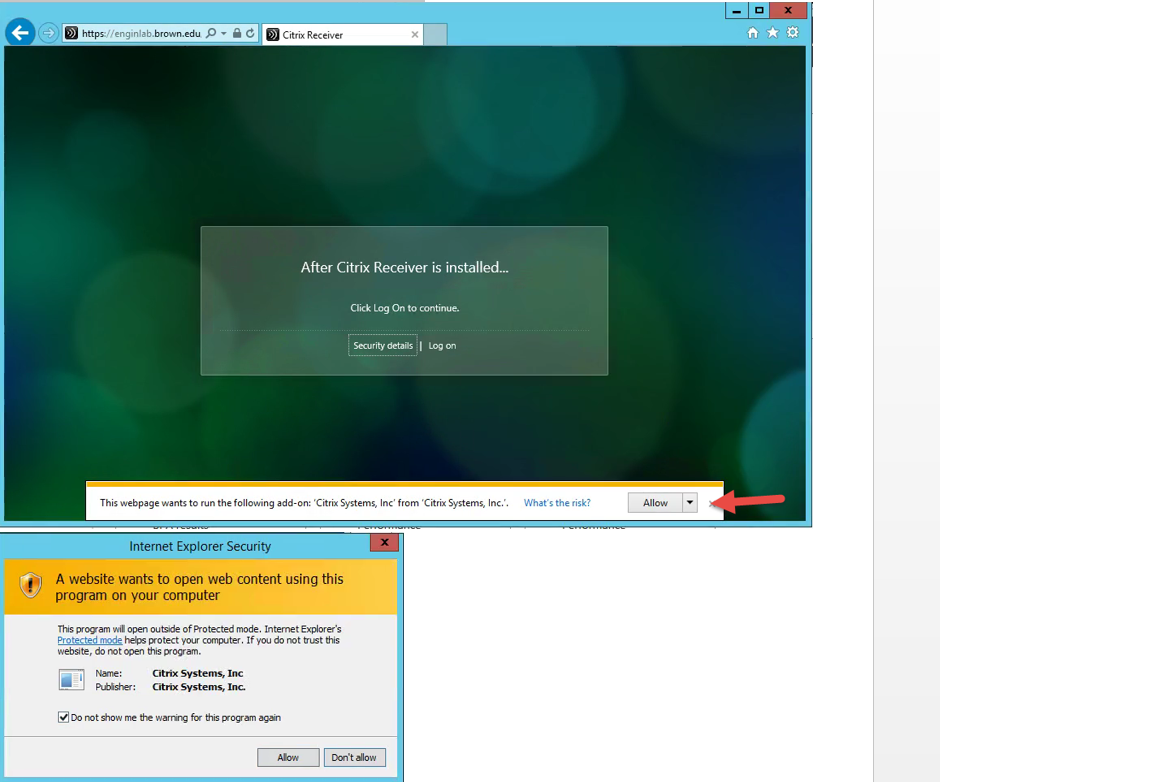The height and width of the screenshot is (782, 1152).
Task: Go to the home page via the house icon
Action: [752, 32]
